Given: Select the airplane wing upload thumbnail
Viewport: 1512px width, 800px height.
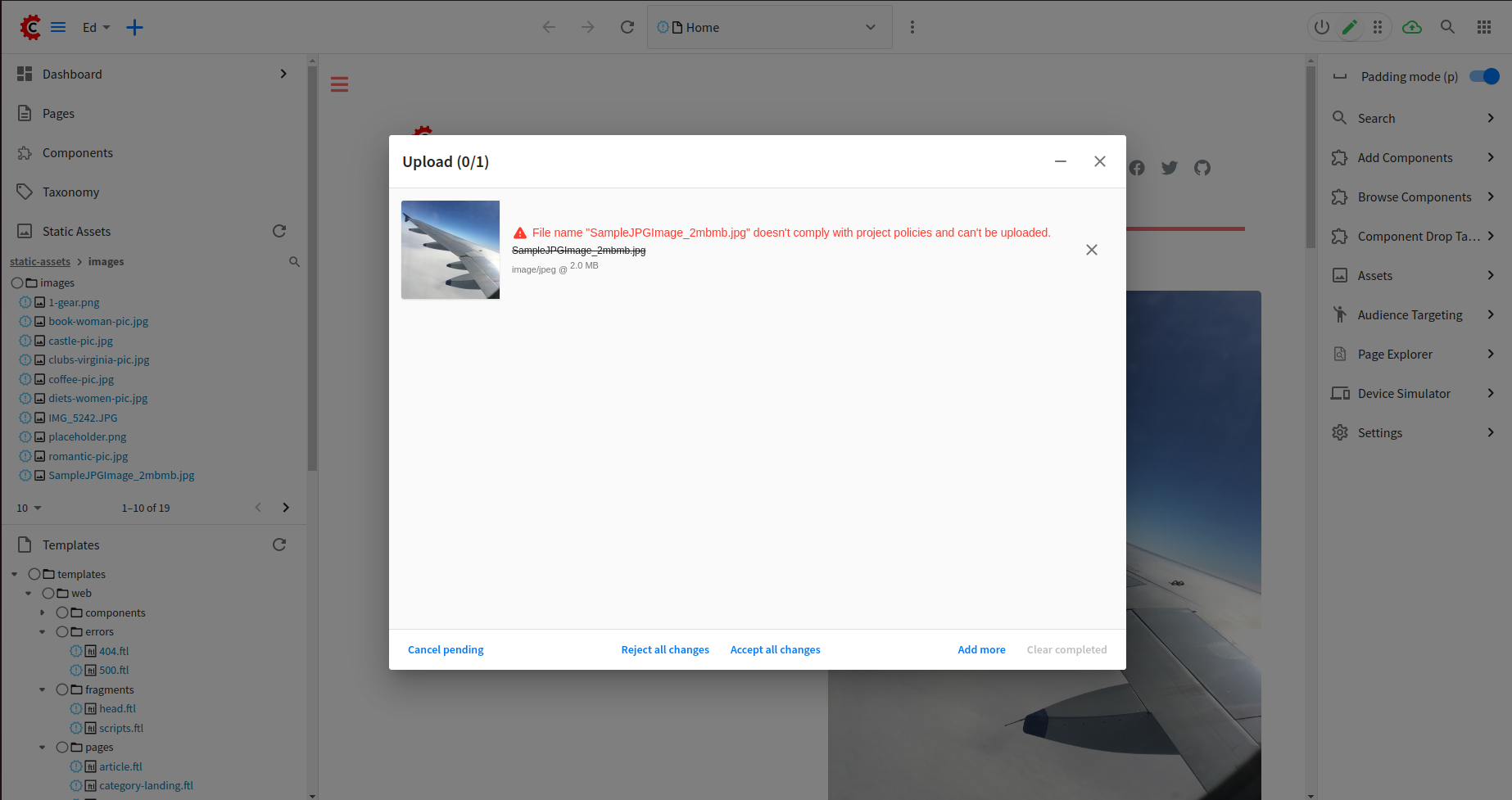Looking at the screenshot, I should click(450, 250).
